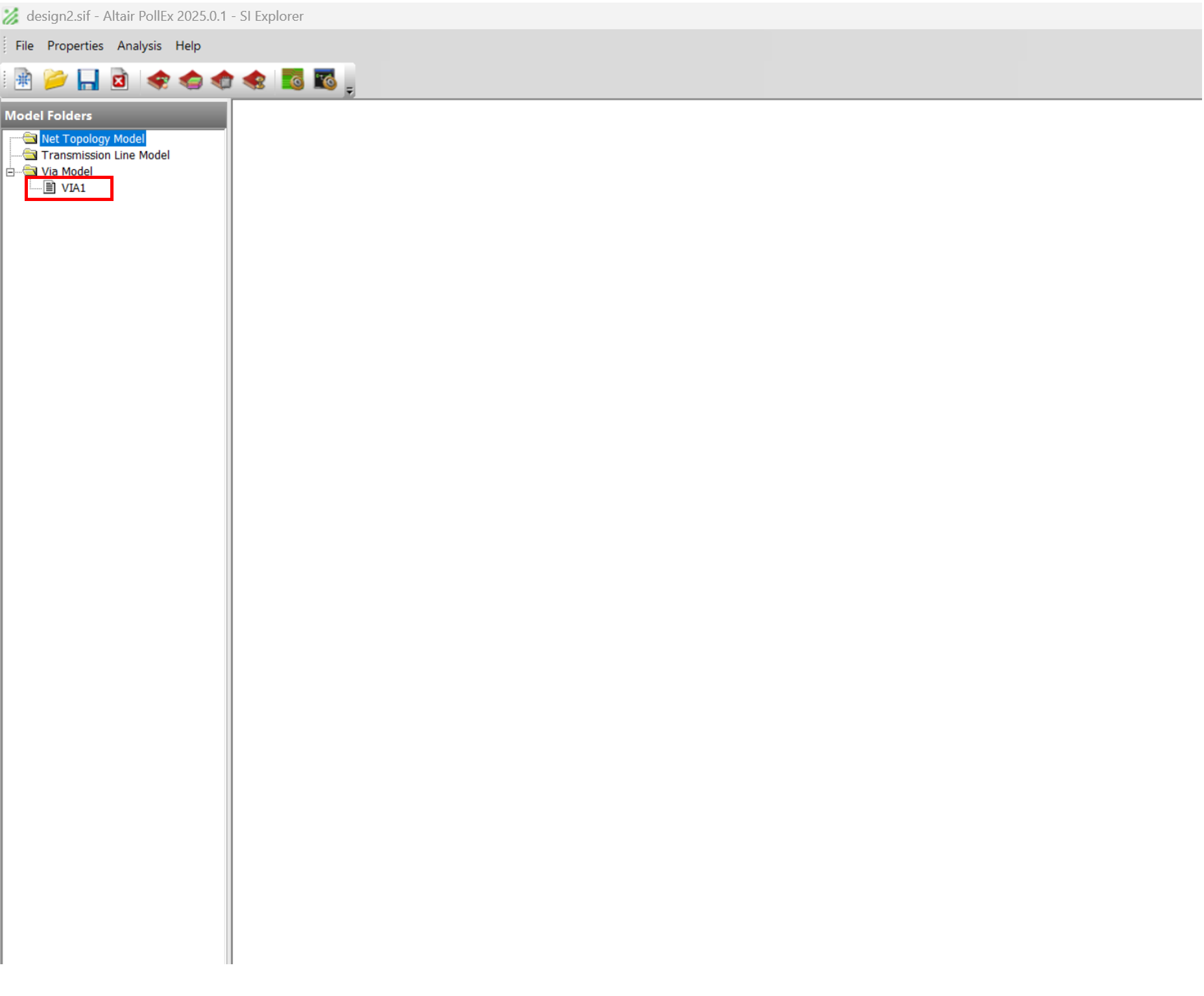This screenshot has width=1204, height=996.
Task: Collapse the Via Model folder node
Action: (x=10, y=172)
